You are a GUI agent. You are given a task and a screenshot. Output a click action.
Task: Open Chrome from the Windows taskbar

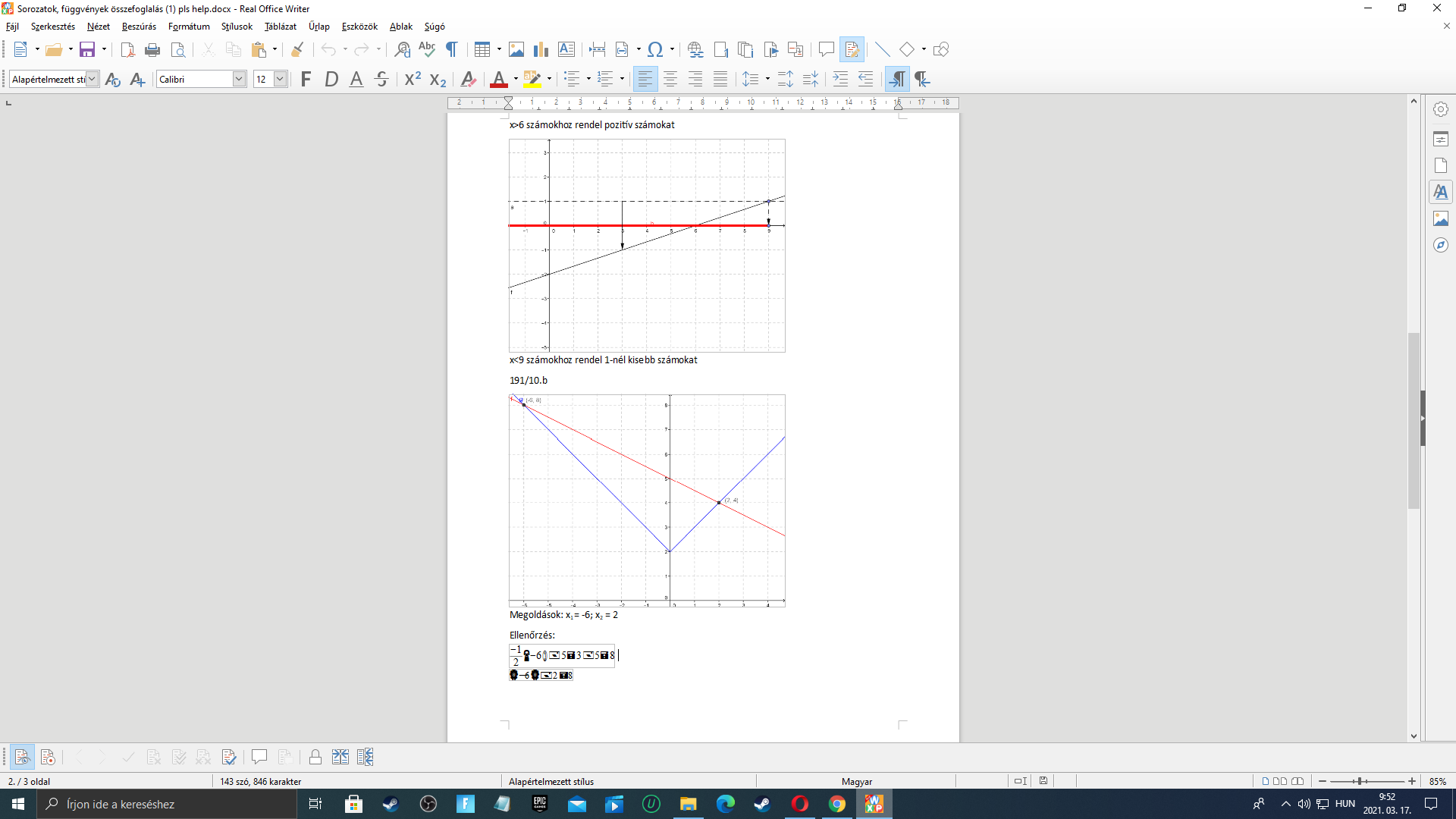coord(836,804)
